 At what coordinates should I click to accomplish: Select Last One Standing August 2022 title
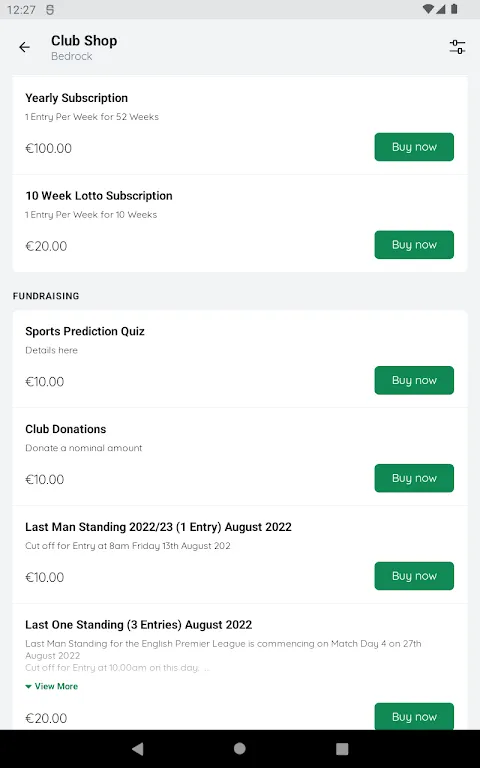139,625
